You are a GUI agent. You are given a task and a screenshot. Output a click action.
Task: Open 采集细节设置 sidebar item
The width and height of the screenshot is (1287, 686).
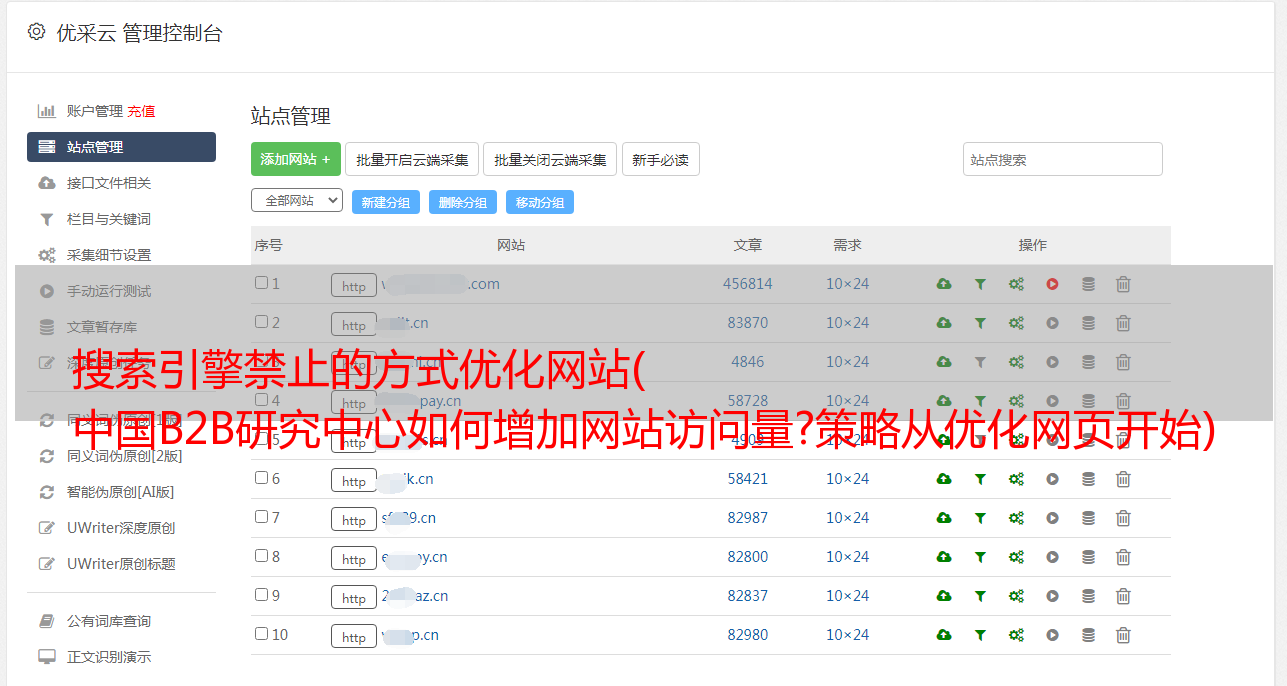[109, 255]
